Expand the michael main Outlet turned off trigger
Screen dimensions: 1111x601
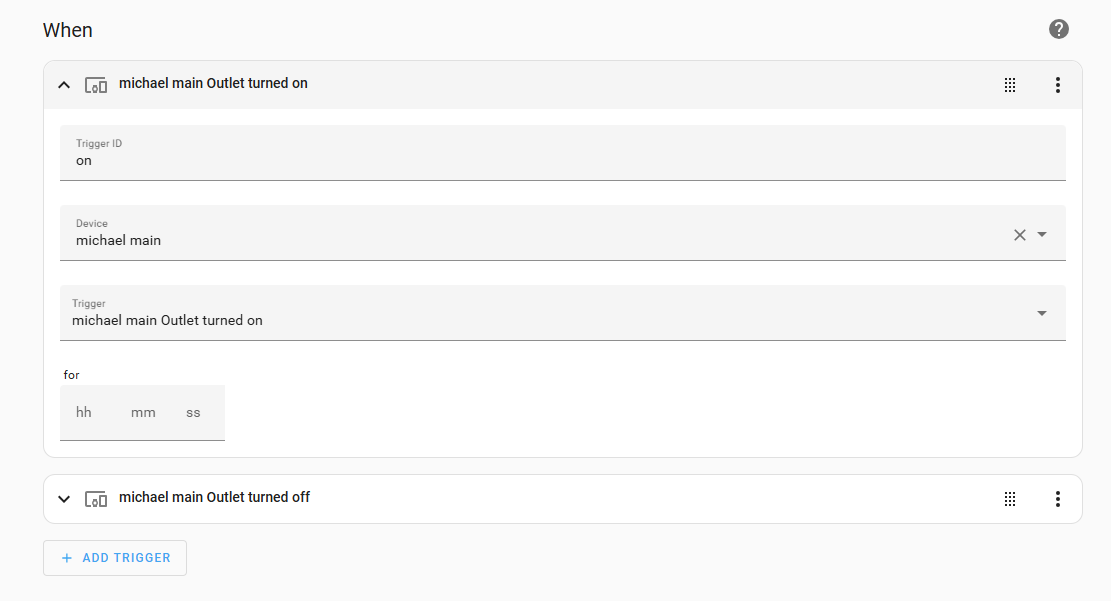(x=63, y=498)
